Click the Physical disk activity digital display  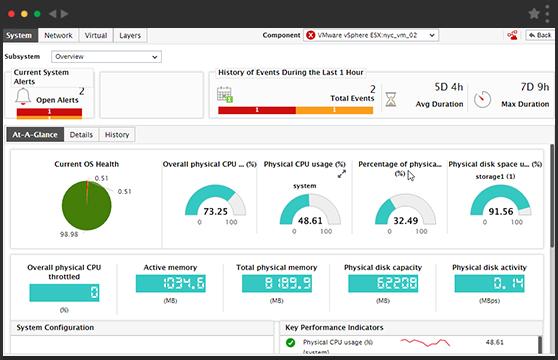coord(489,284)
